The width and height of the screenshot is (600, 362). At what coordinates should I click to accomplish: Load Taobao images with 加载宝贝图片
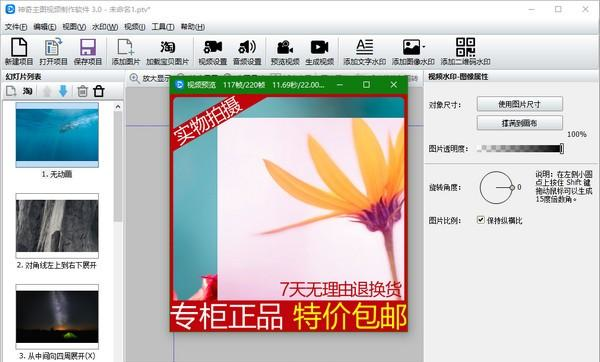click(x=167, y=51)
